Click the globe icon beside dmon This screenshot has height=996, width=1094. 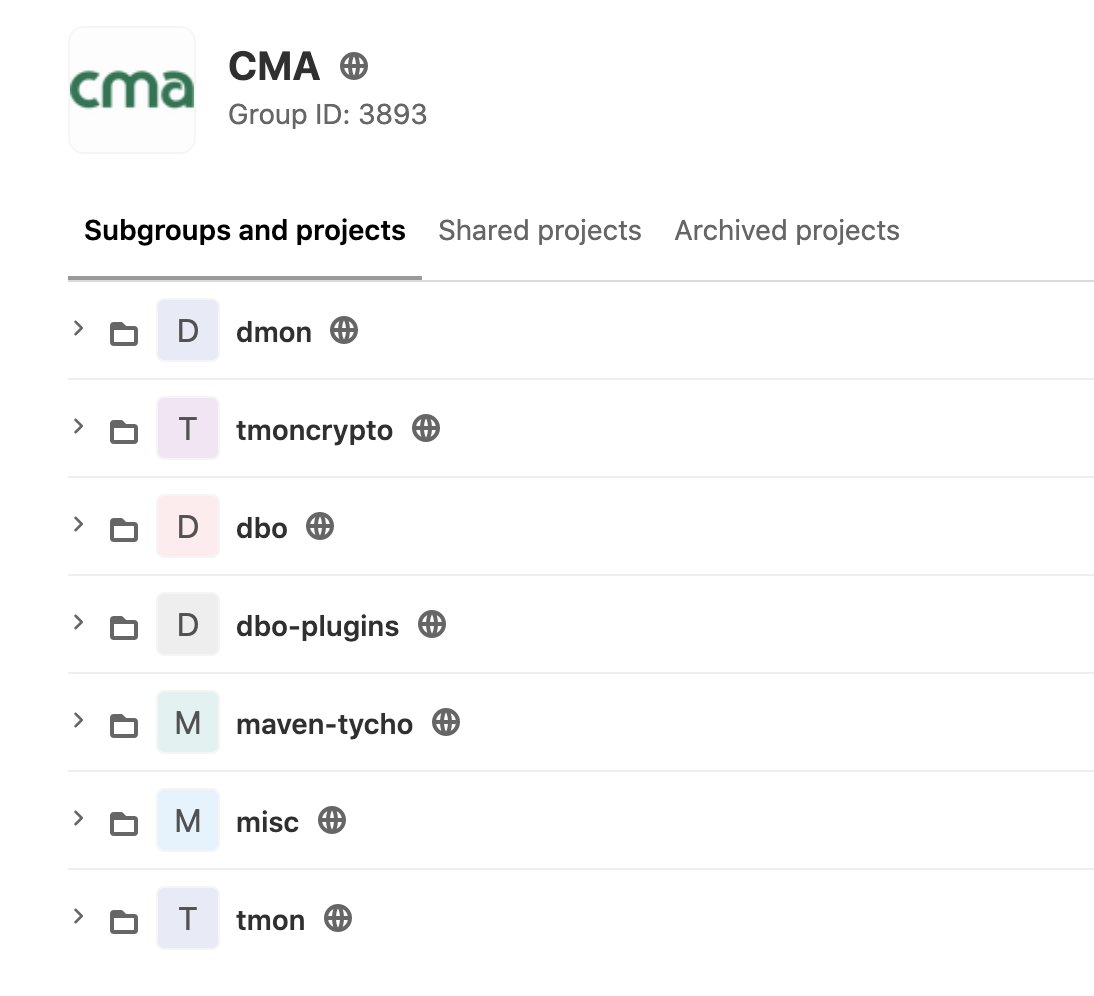(x=344, y=331)
